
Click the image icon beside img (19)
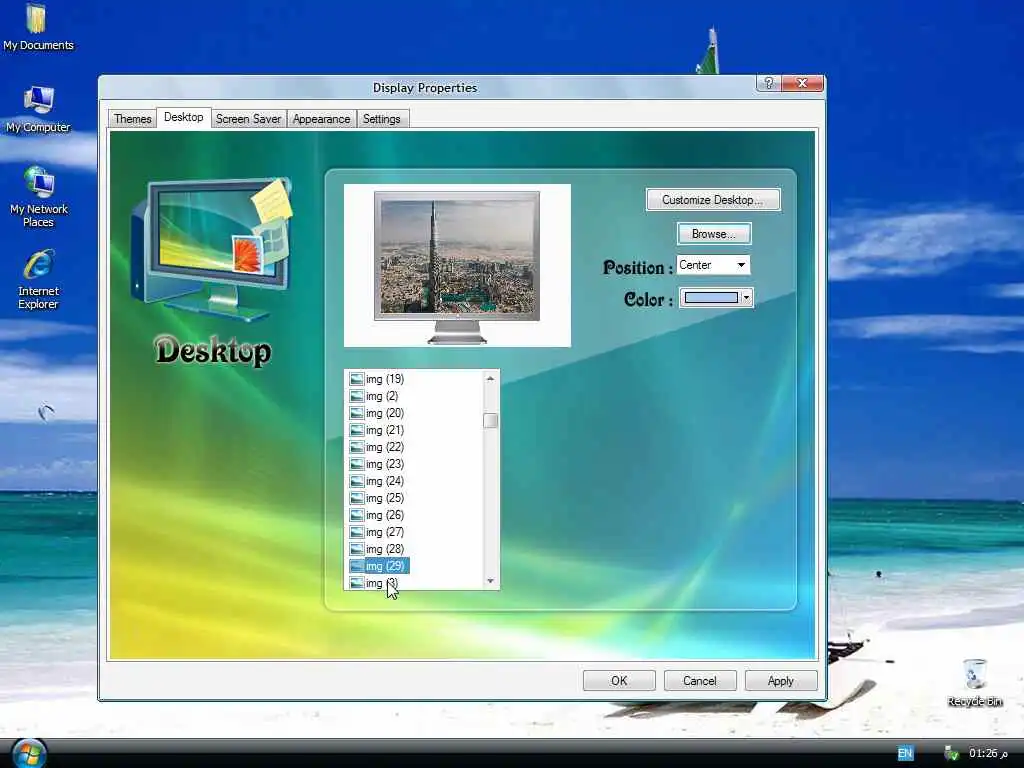357,379
